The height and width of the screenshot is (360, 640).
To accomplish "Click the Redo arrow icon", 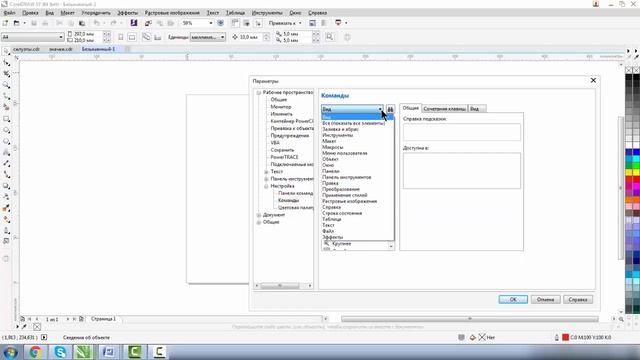I will tap(113, 23).
